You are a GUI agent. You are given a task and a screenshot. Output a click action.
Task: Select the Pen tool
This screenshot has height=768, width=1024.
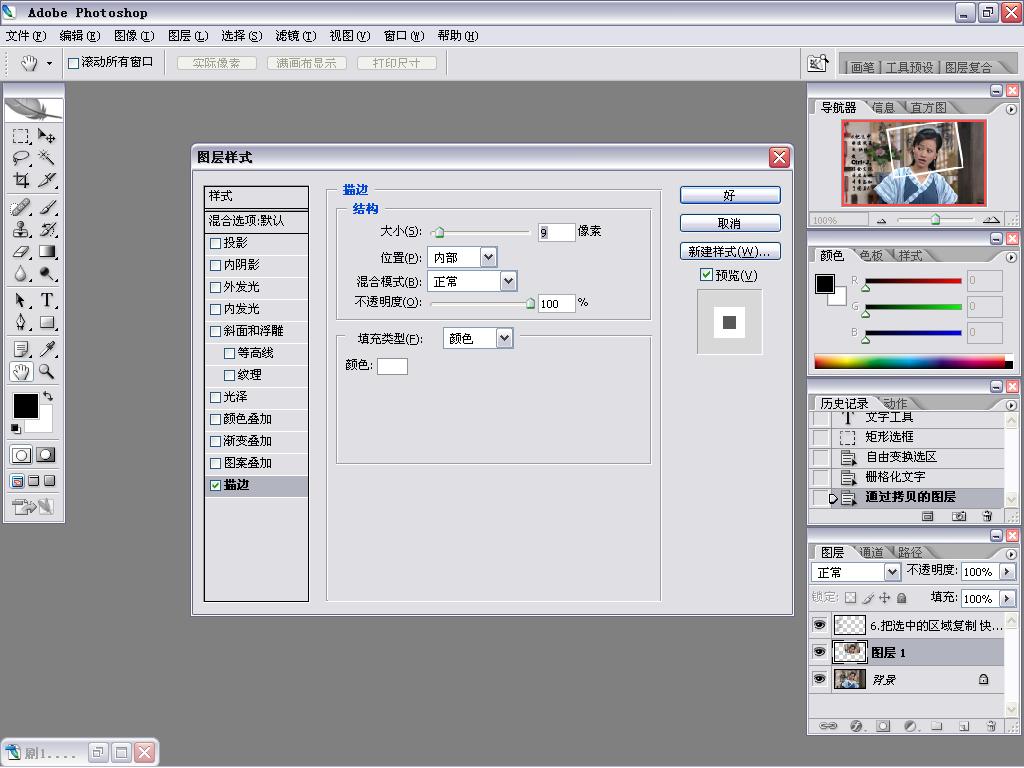tap(21, 322)
